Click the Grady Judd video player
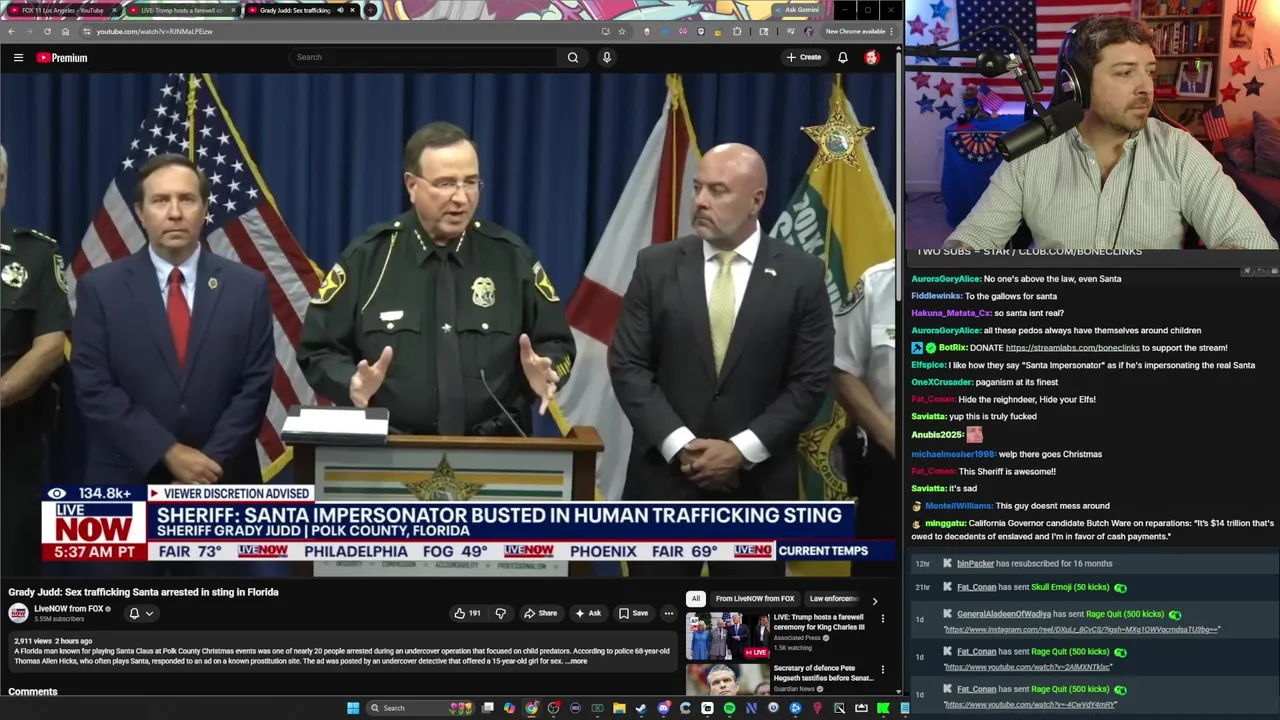The image size is (1280, 720). pos(448,324)
